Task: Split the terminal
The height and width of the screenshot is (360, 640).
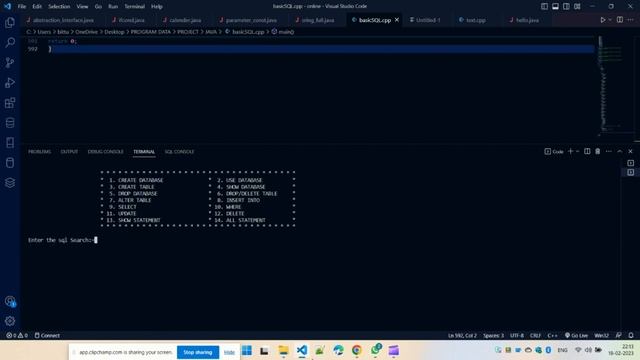Action: point(587,151)
